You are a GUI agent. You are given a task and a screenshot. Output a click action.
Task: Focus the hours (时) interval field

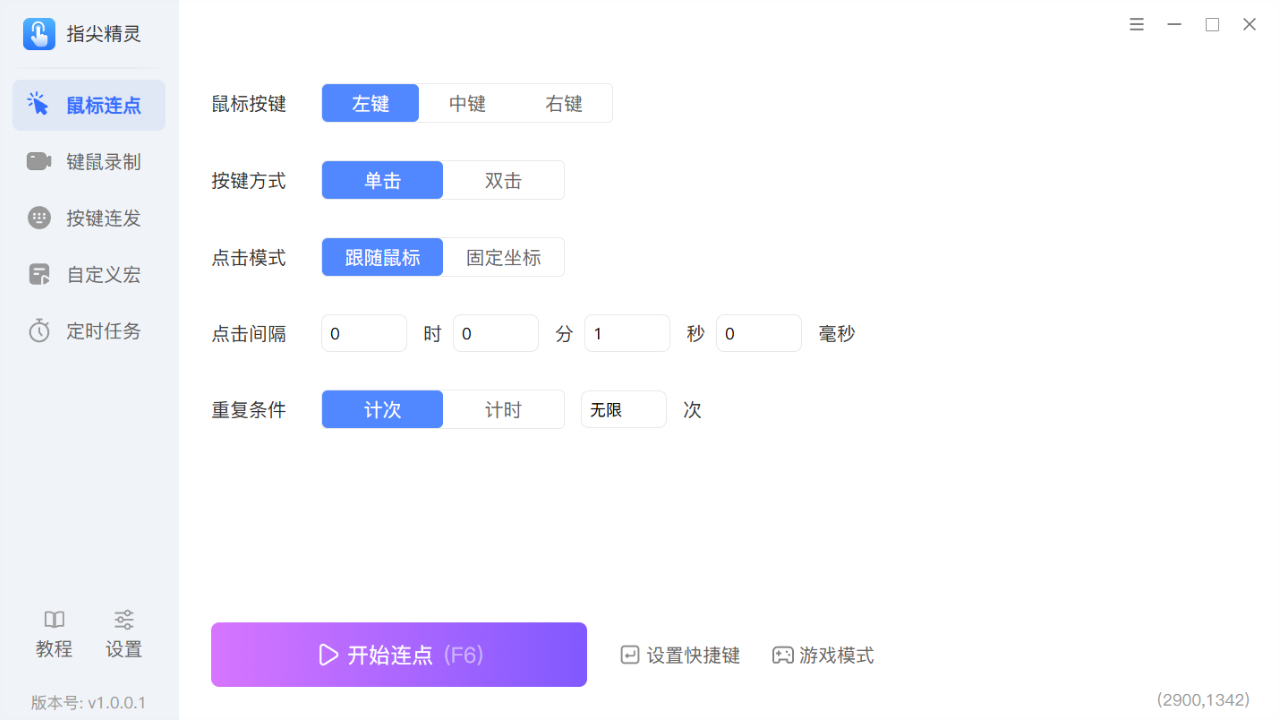tap(364, 333)
